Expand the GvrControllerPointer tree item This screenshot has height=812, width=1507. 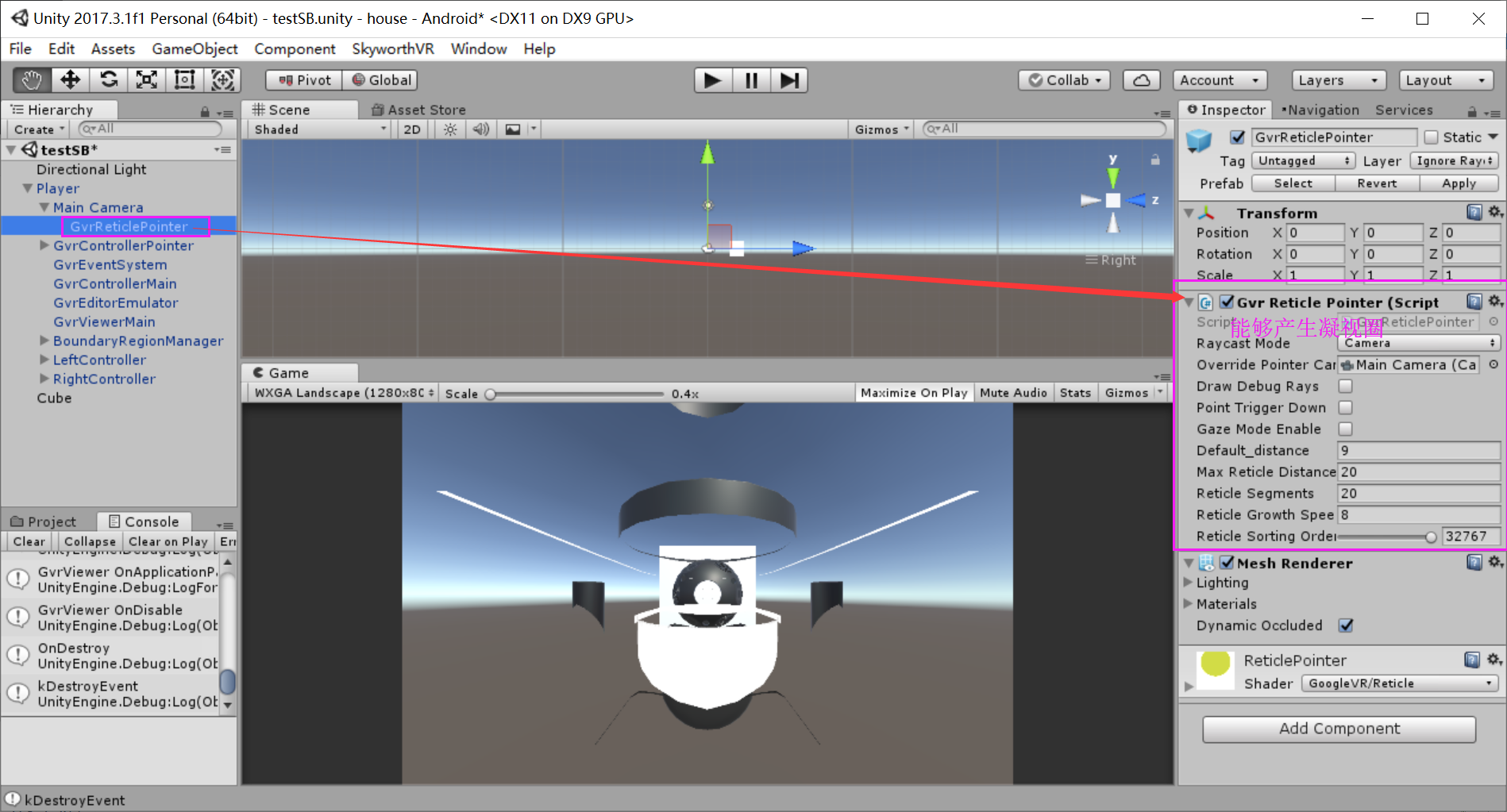click(x=44, y=245)
